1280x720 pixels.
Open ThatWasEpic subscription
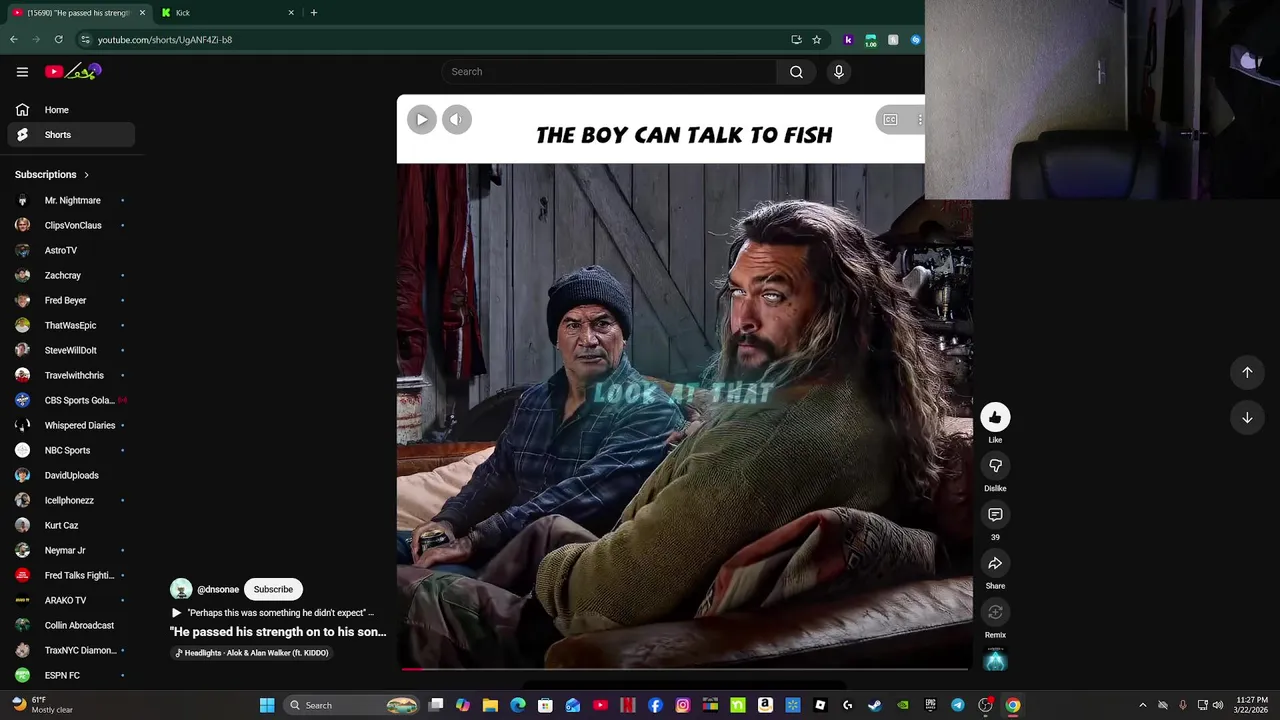click(x=71, y=325)
